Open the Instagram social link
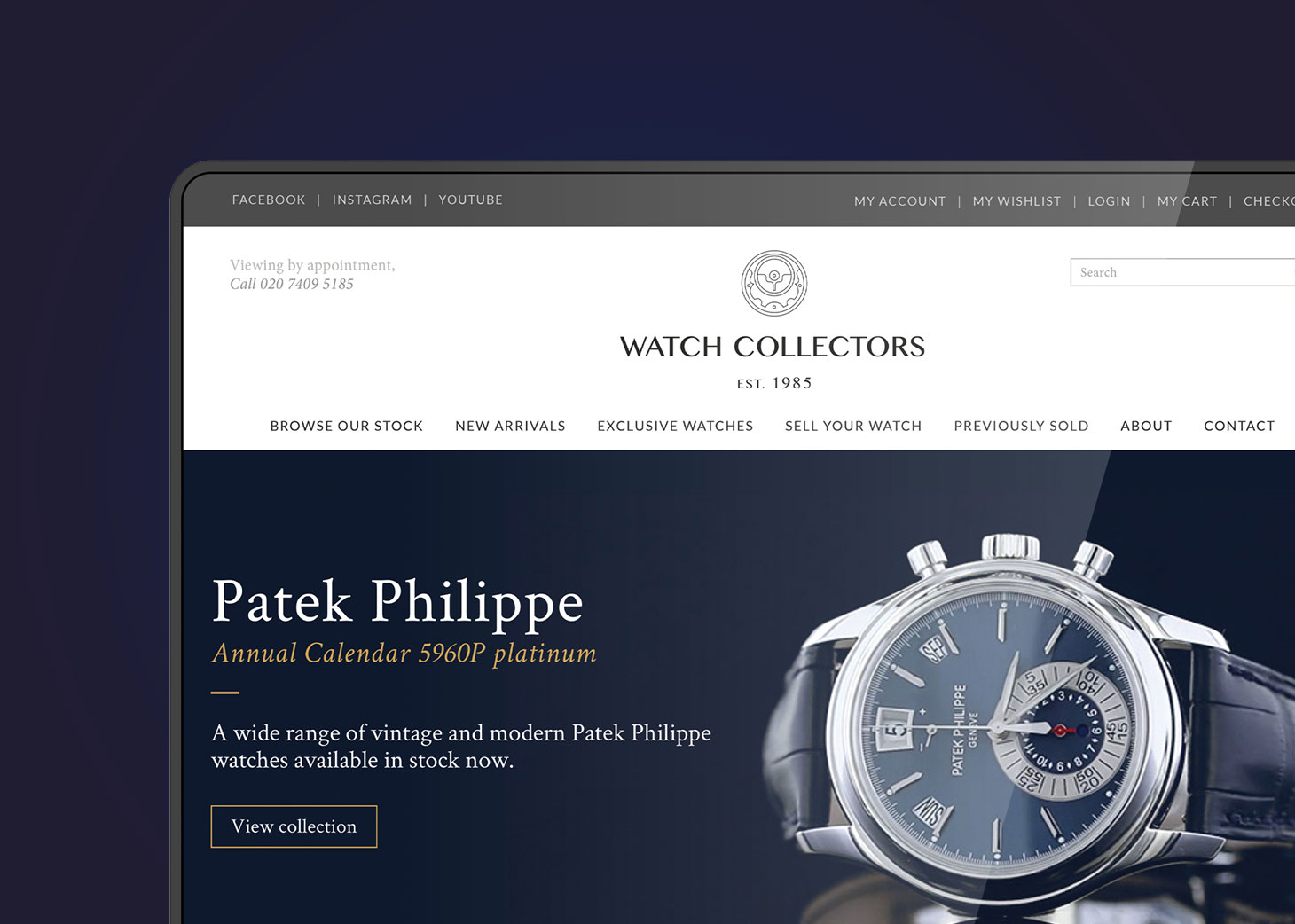Viewport: 1295px width, 924px height. 373,200
